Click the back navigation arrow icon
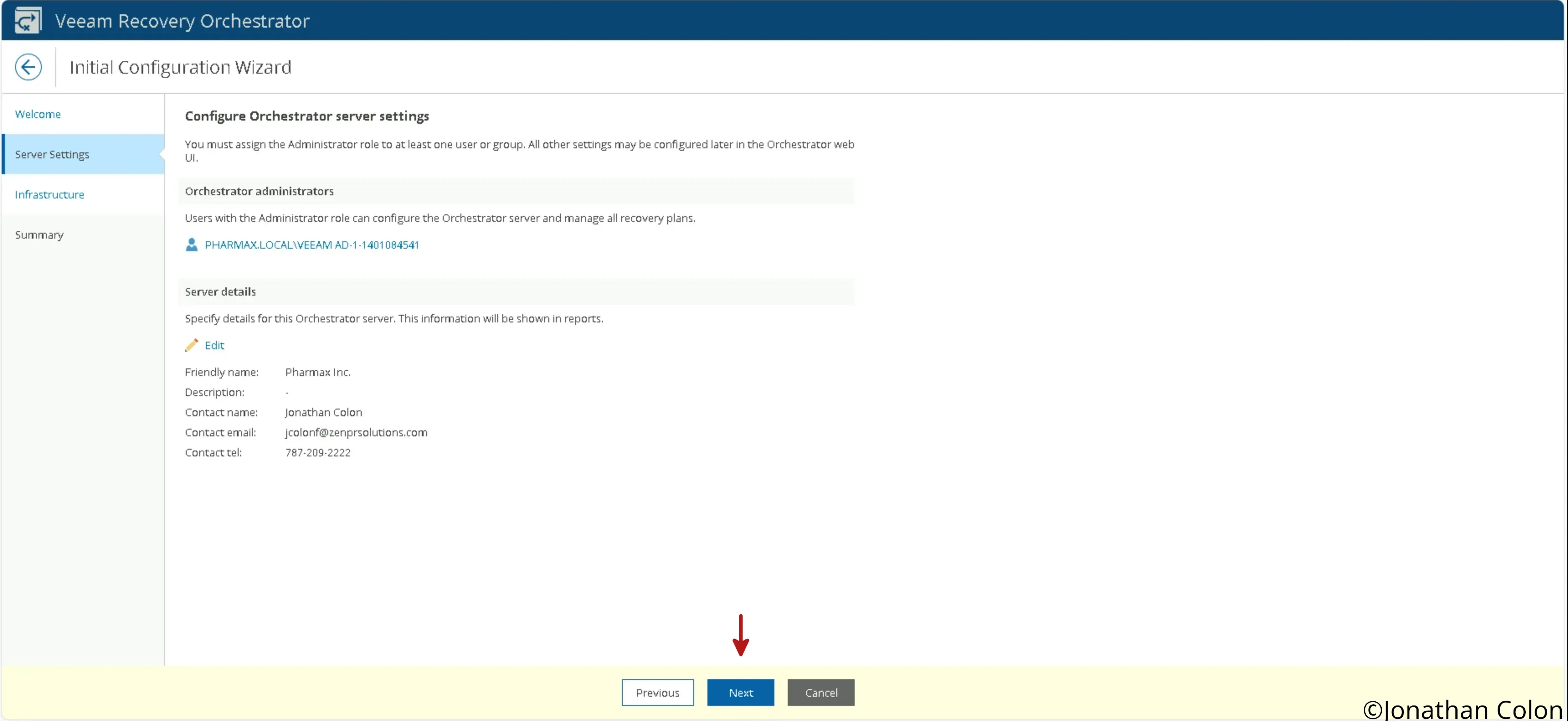The height and width of the screenshot is (721, 1568). pyautogui.click(x=27, y=67)
